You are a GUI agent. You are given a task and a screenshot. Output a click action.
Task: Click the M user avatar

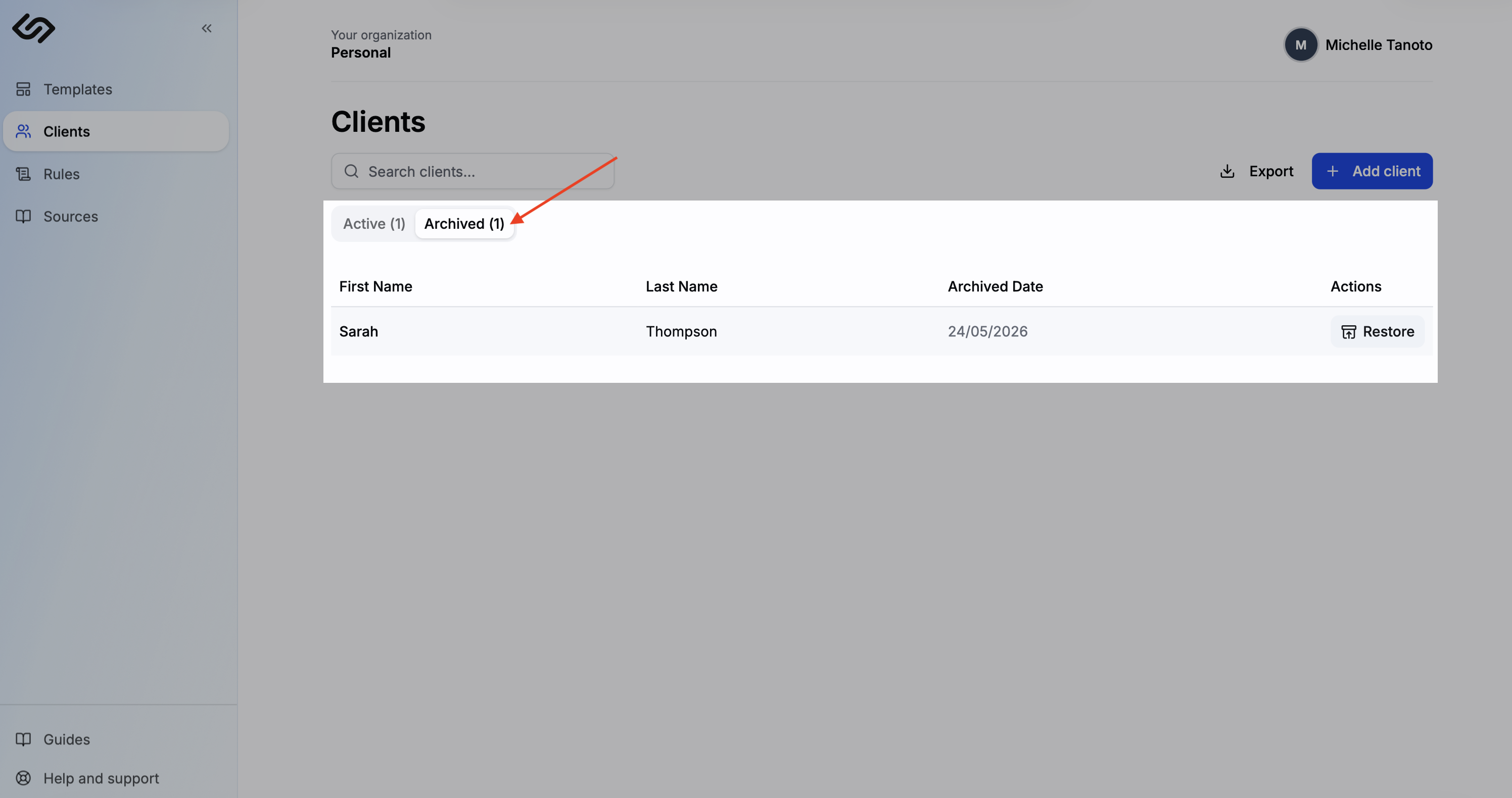click(x=1301, y=45)
